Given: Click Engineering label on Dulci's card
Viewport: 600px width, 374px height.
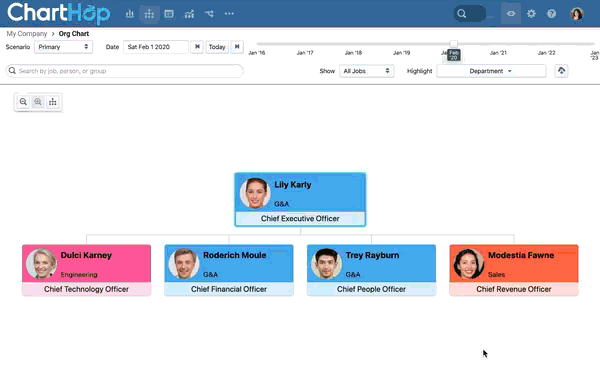Looking at the screenshot, I should point(79,274).
